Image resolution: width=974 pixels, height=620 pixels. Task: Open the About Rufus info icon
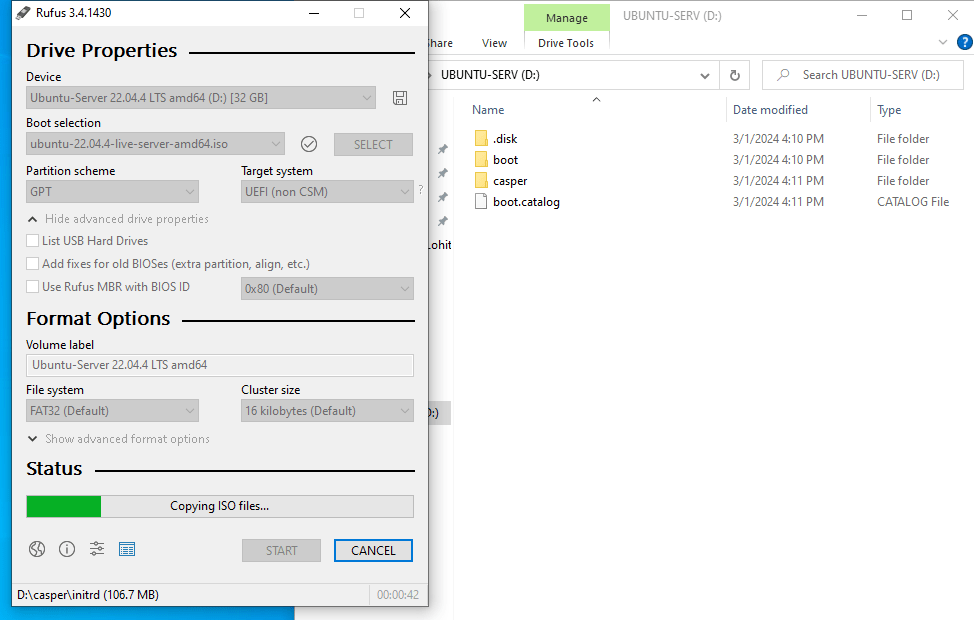(x=66, y=549)
